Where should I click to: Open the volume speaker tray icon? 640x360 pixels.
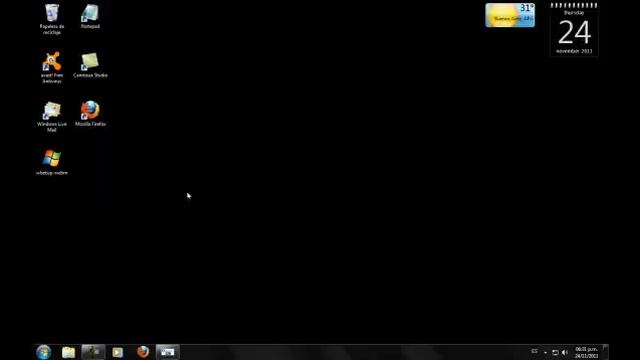565,352
